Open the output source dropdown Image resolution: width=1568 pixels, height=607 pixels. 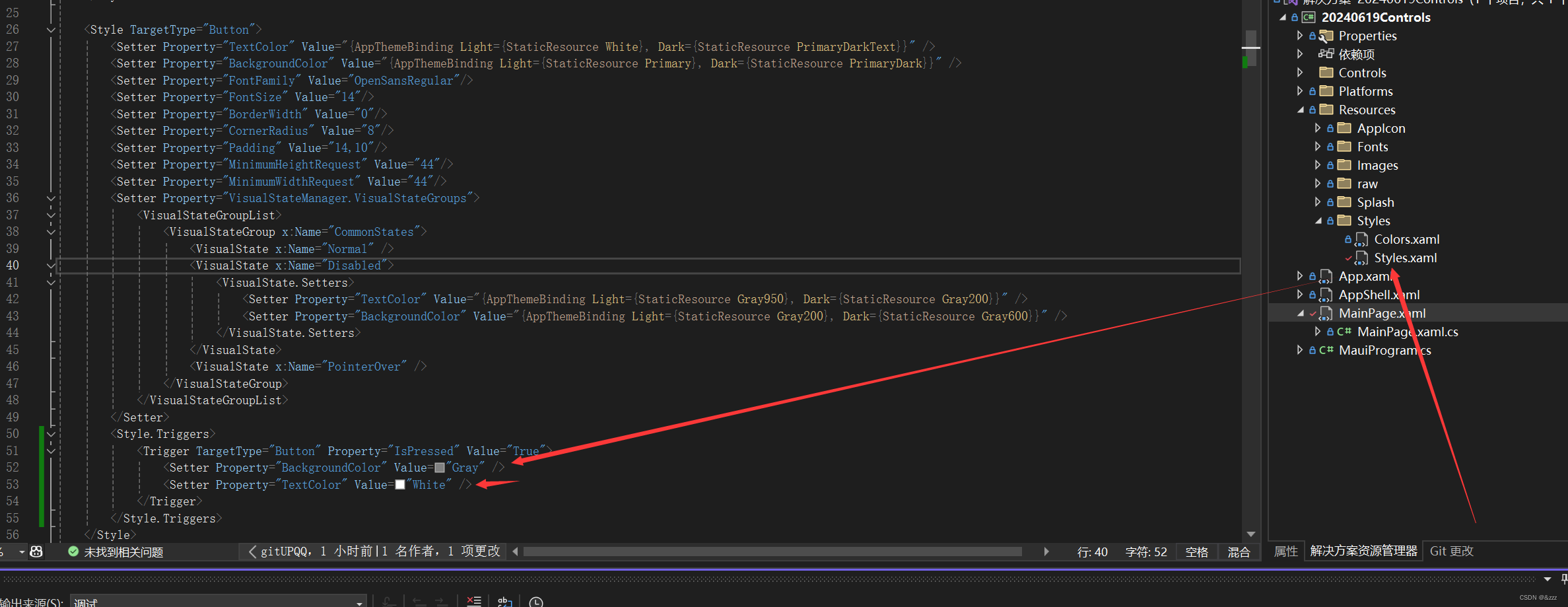pos(359,602)
